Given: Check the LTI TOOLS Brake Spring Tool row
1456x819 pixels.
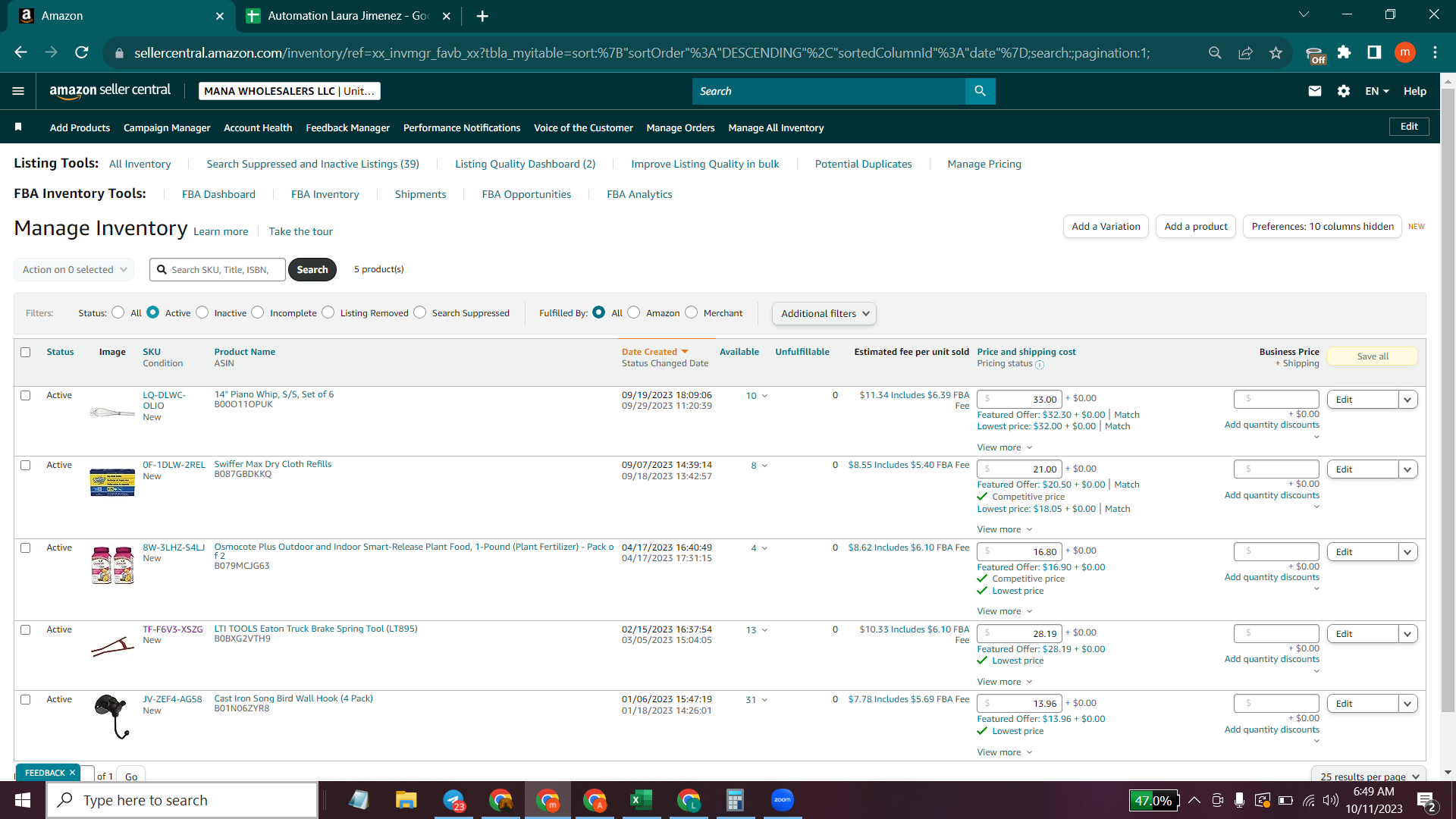Looking at the screenshot, I should (x=26, y=629).
